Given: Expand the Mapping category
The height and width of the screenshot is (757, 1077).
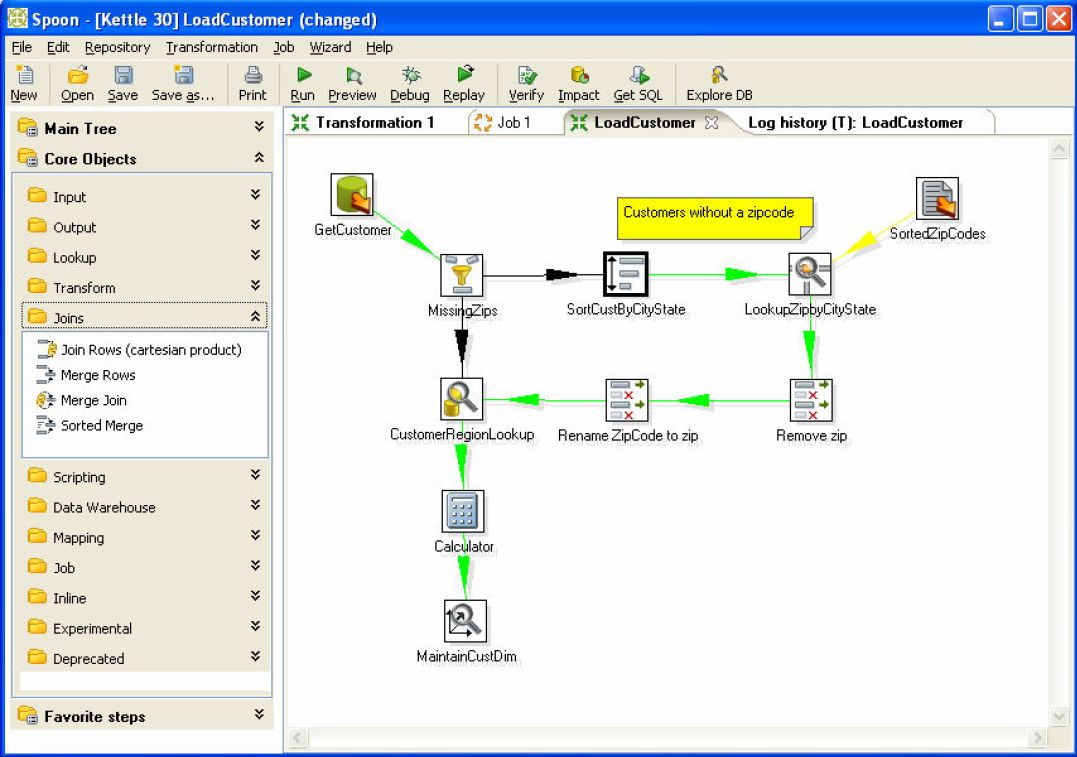Looking at the screenshot, I should pyautogui.click(x=256, y=536).
